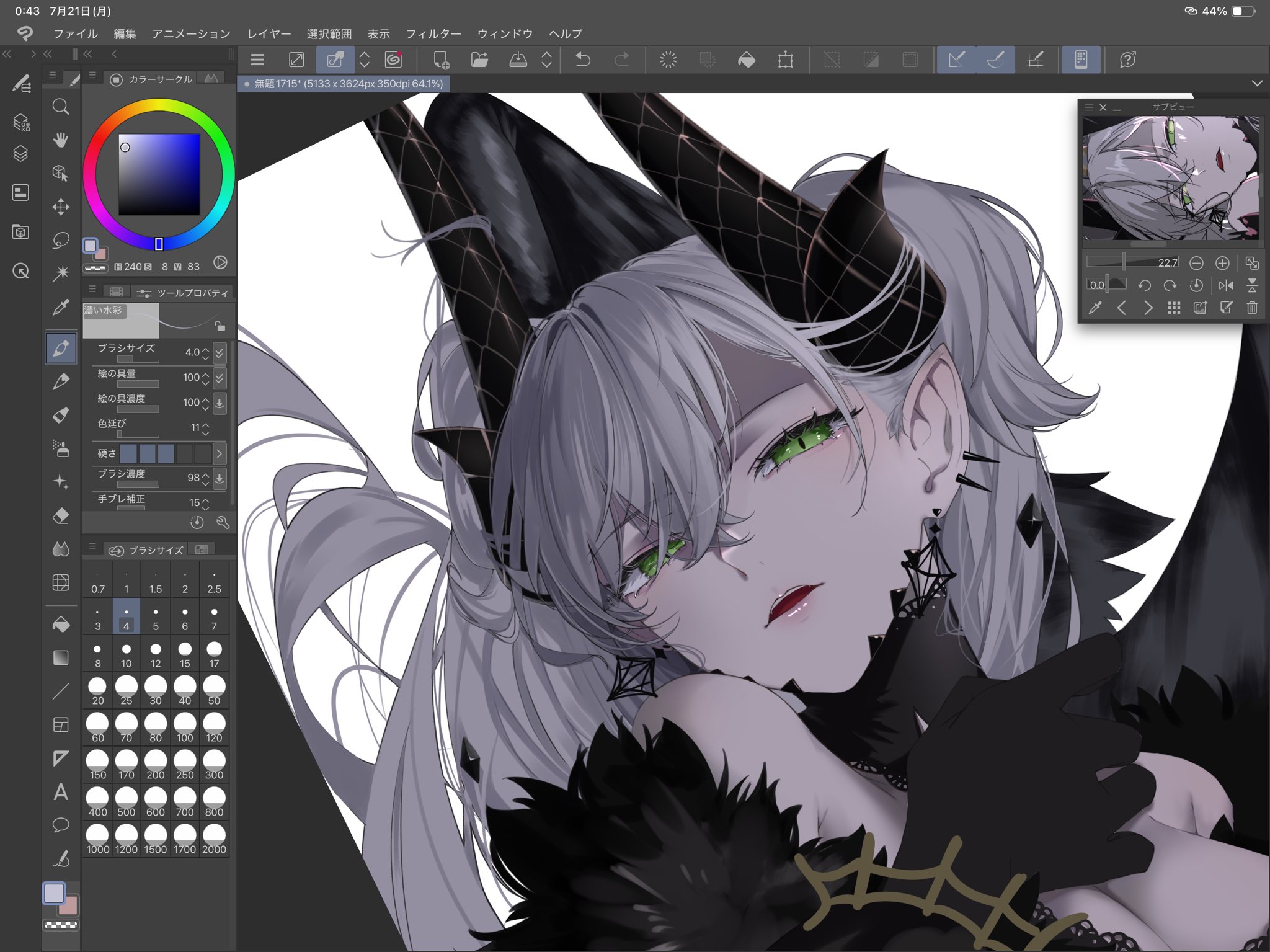1270x952 pixels.
Task: Select the 3D object operation tool
Action: [x=61, y=174]
